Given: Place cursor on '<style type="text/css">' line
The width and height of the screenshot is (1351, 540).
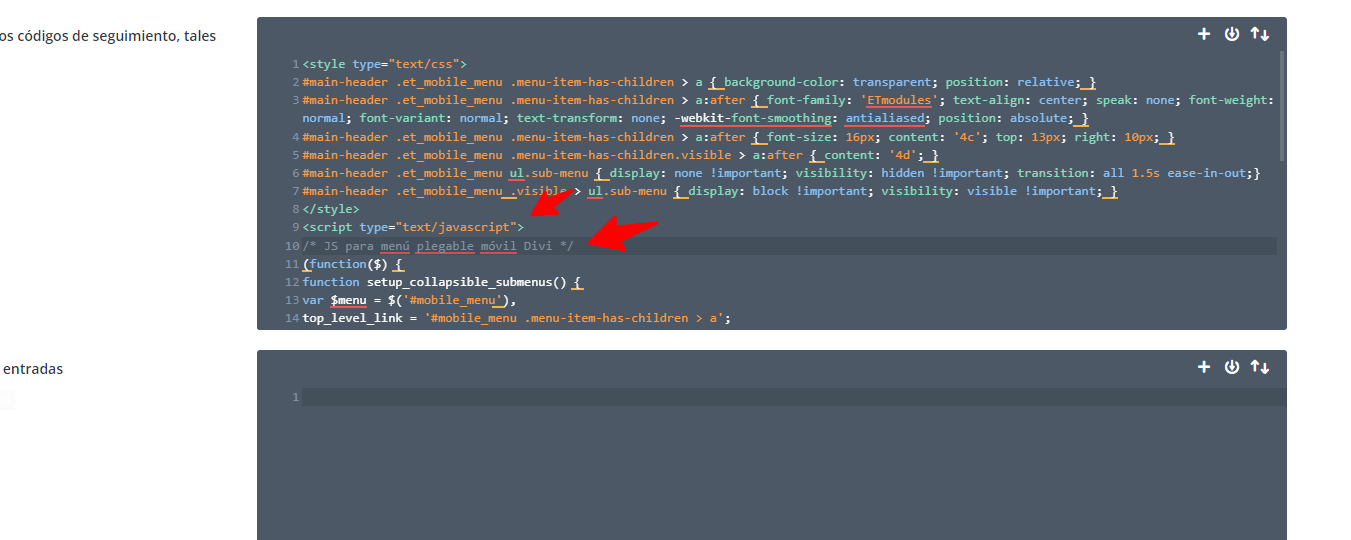Looking at the screenshot, I should pyautogui.click(x=385, y=64).
